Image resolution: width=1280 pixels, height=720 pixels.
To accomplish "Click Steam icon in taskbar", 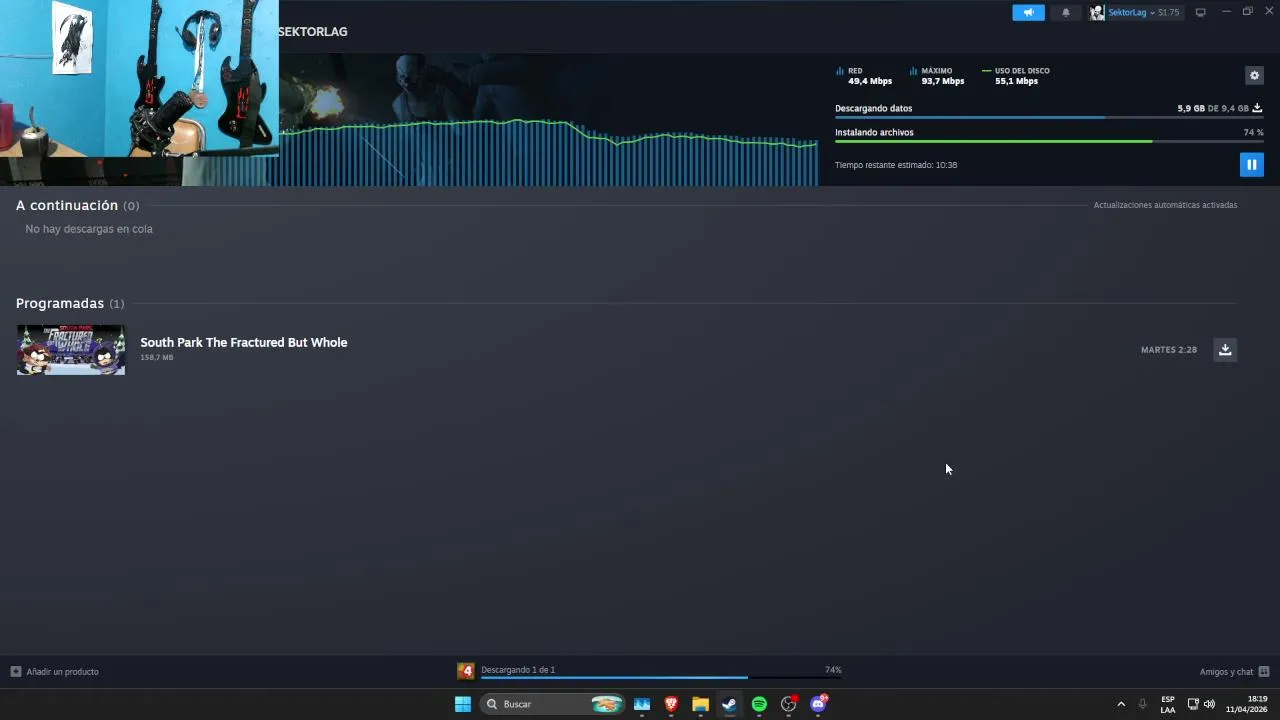I will 730,704.
